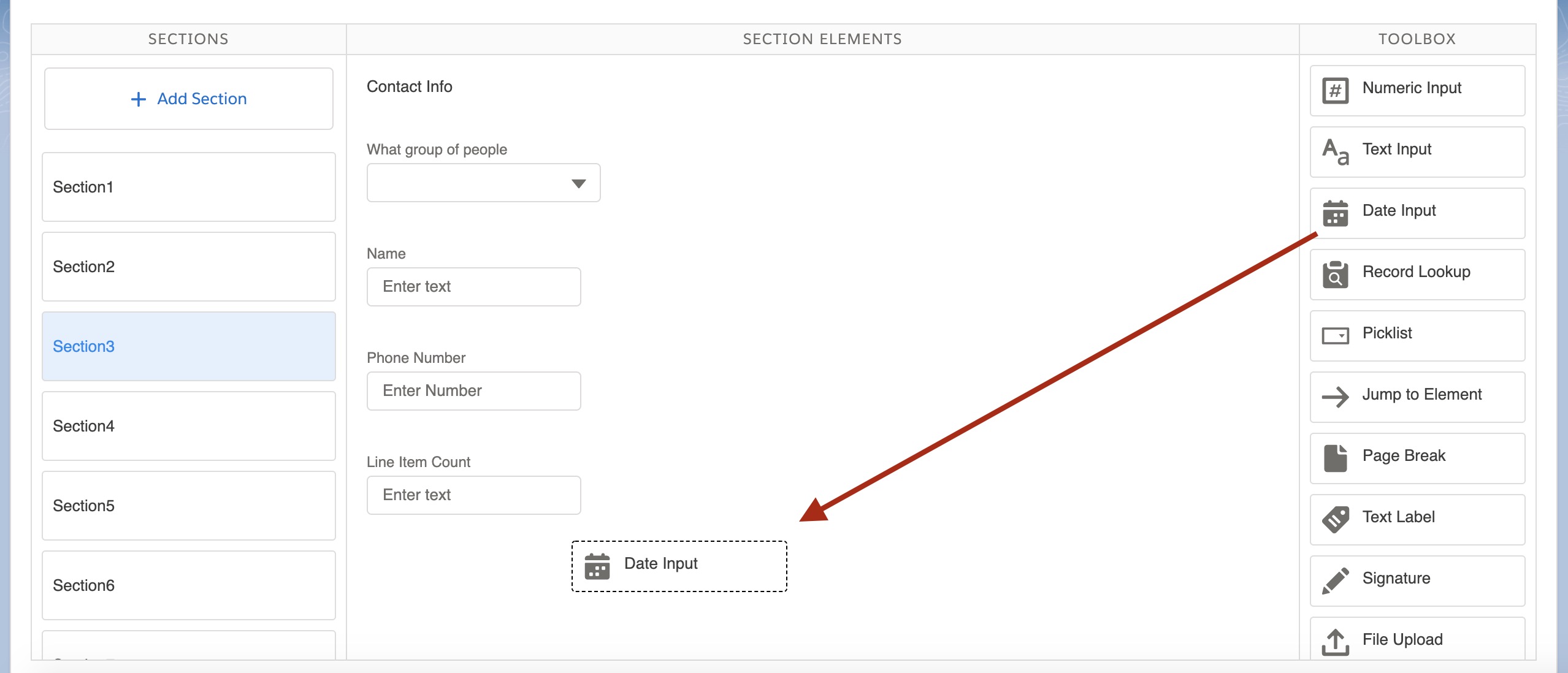The image size is (1568, 673).
Task: Select Section2 in the left panel
Action: point(189,267)
